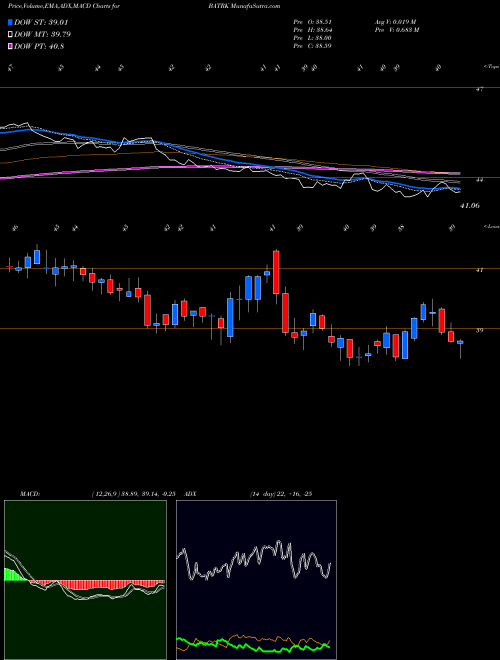Click the '44' axis label on EMA chart

tap(479, 180)
